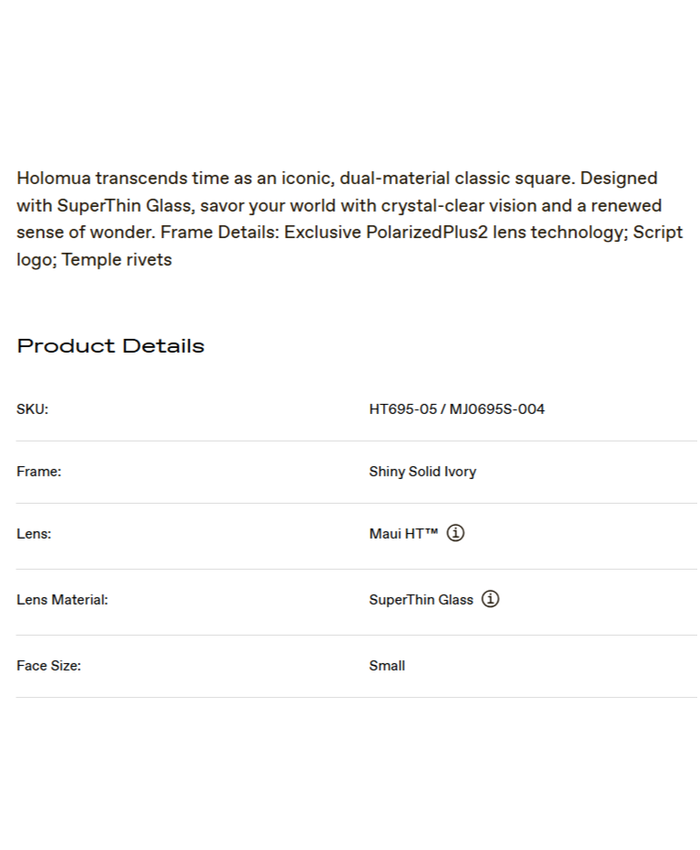Click the Maui HT lens text
Image resolution: width=700 pixels, height=850 pixels.
click(403, 534)
